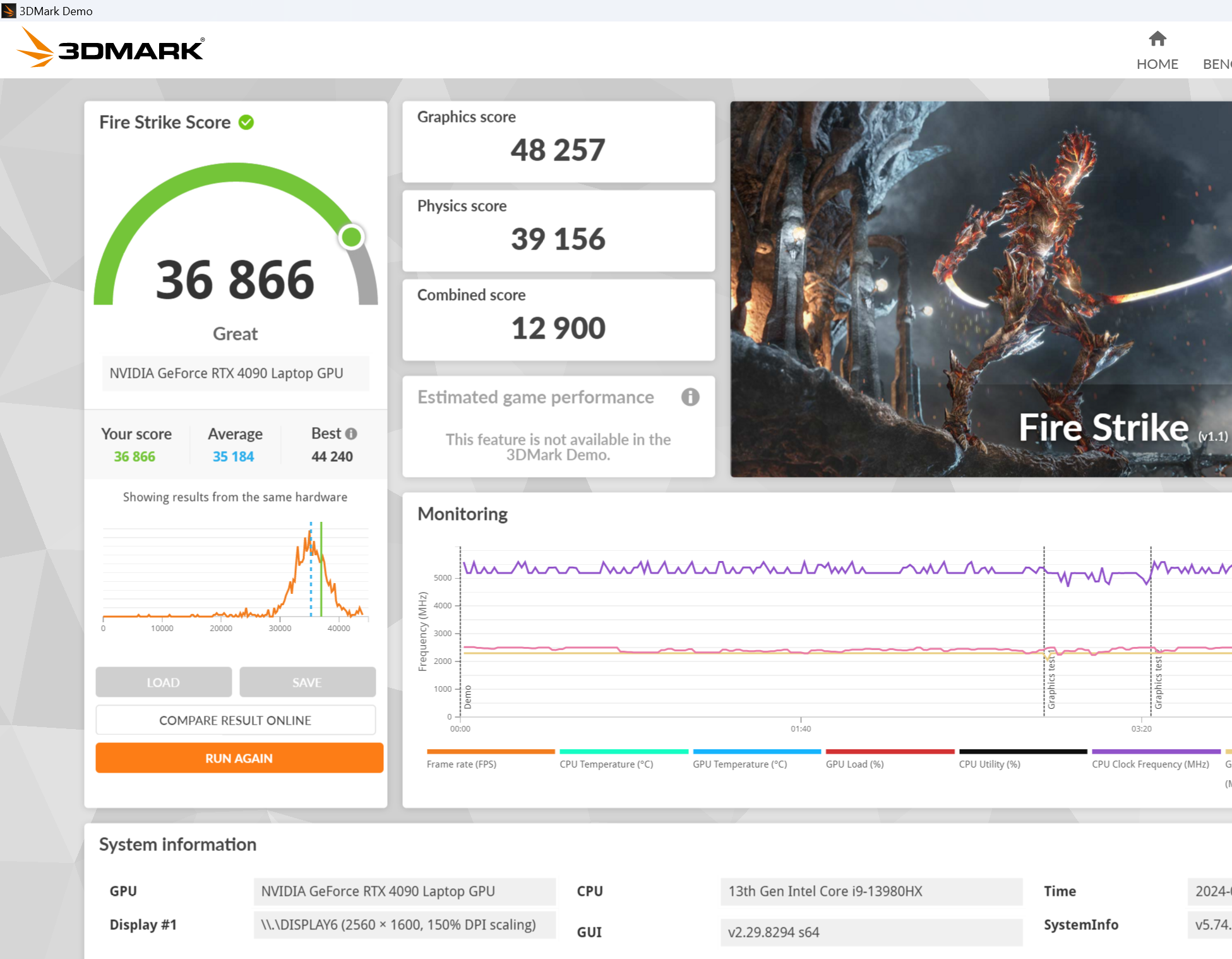Click the 3DMark logo
The width and height of the screenshot is (1232, 959).
click(111, 48)
